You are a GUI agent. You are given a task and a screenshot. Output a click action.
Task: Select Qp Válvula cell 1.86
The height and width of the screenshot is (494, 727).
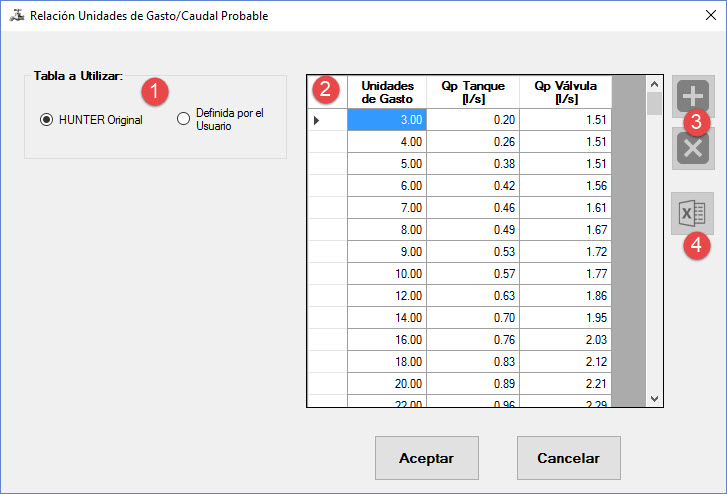click(566, 295)
